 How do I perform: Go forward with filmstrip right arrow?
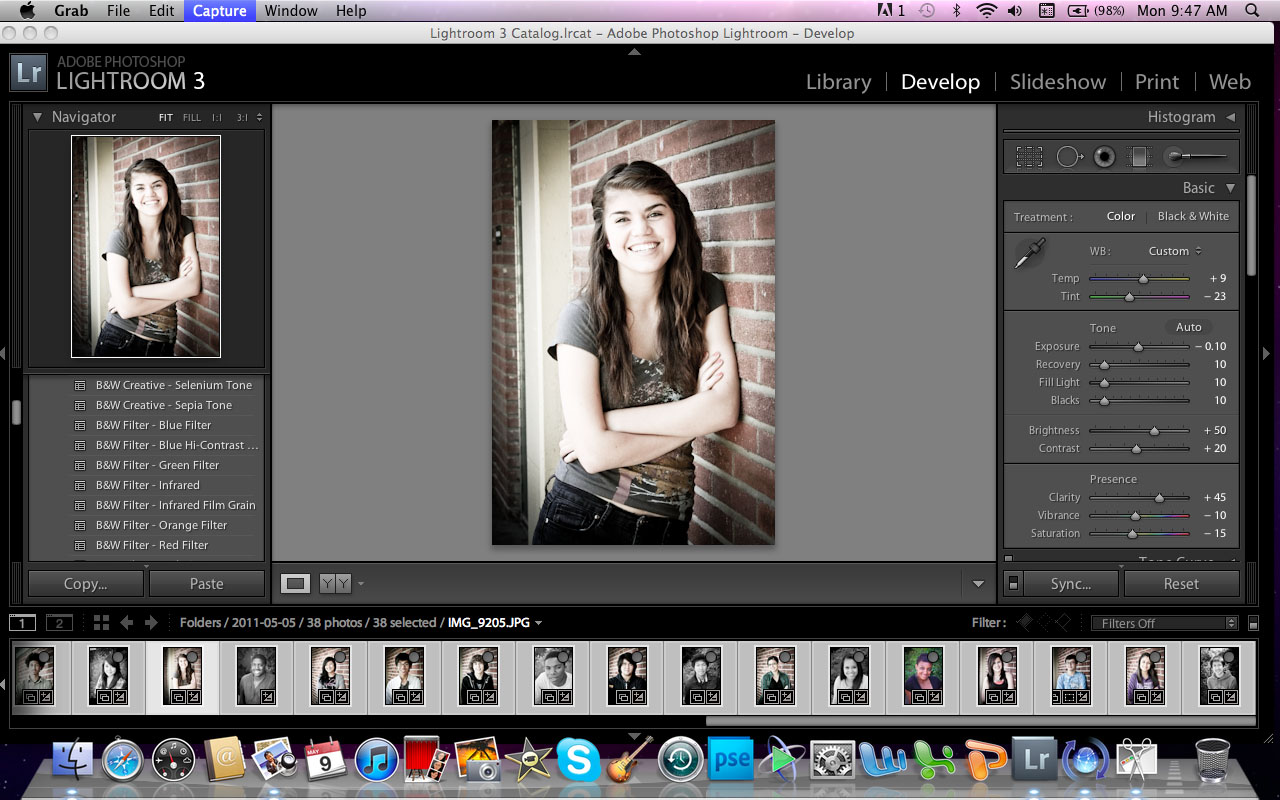coord(151,622)
